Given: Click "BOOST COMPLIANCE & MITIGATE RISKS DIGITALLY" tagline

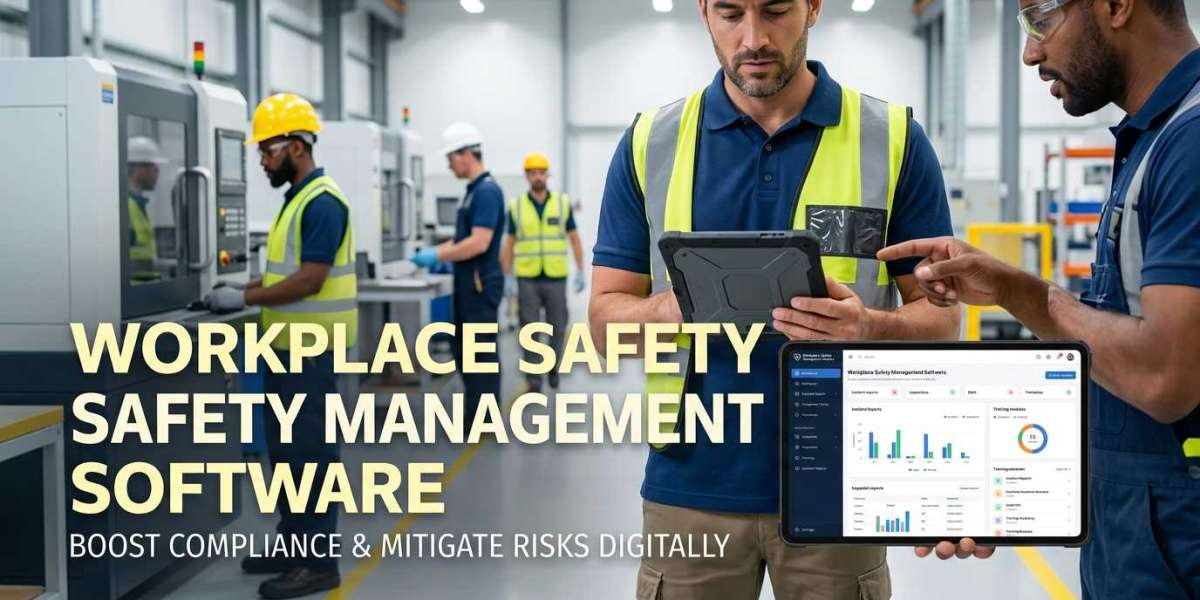Looking at the screenshot, I should [x=398, y=546].
